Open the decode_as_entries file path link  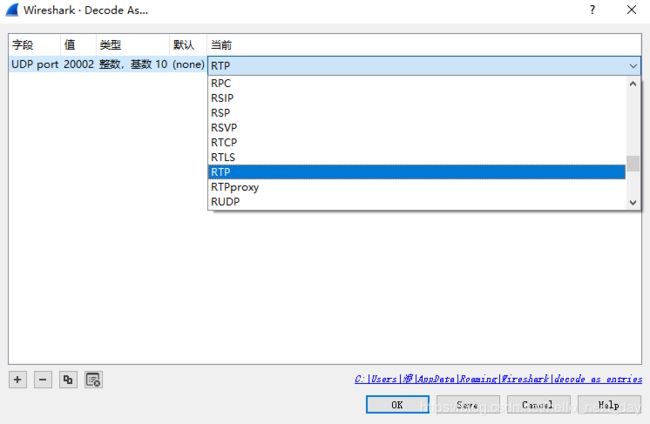pyautogui.click(x=498, y=378)
